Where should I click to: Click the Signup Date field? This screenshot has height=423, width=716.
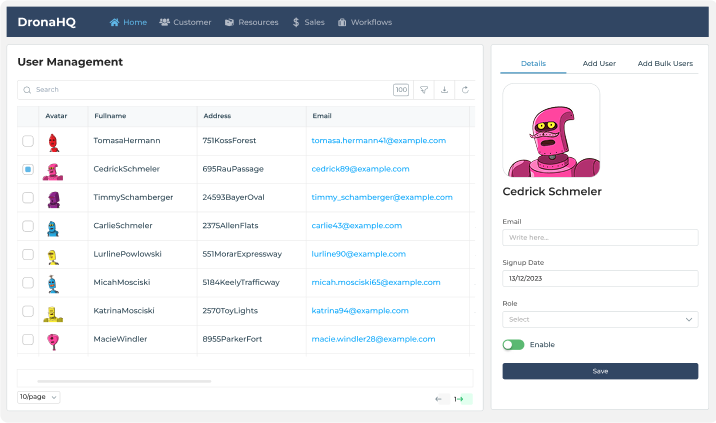[x=600, y=279]
